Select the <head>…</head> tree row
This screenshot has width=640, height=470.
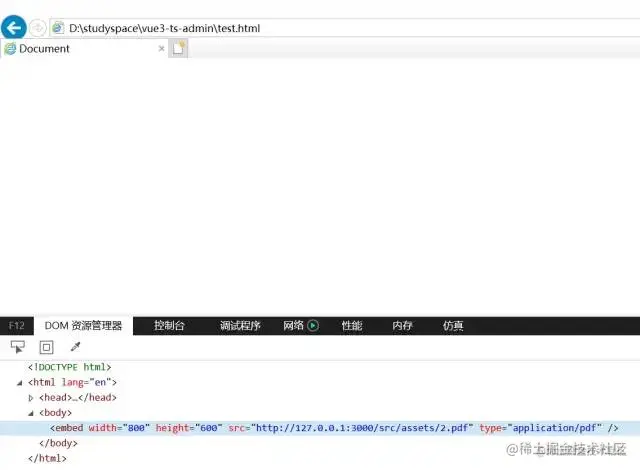coord(78,397)
